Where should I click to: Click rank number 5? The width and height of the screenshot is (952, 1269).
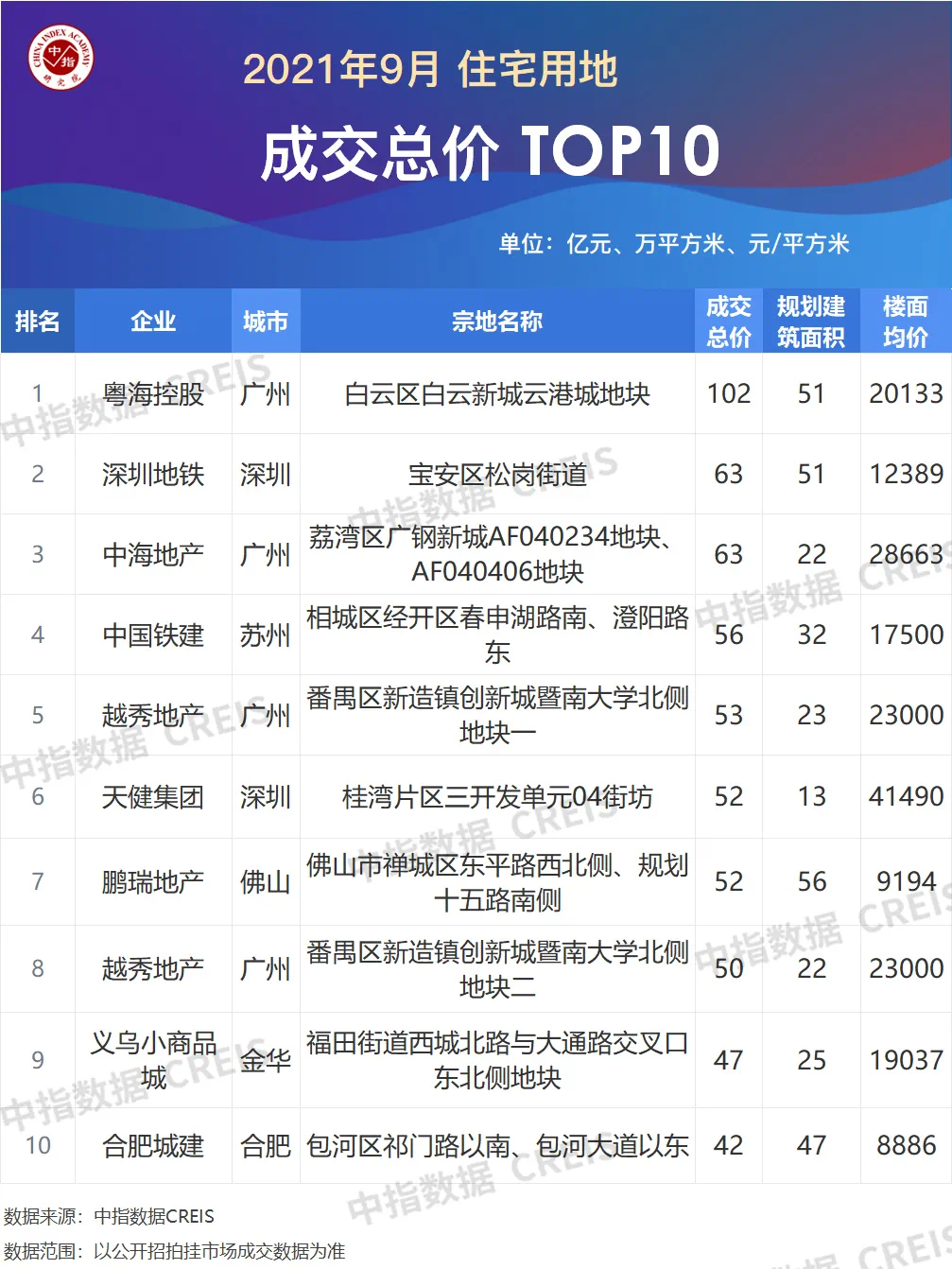38,716
